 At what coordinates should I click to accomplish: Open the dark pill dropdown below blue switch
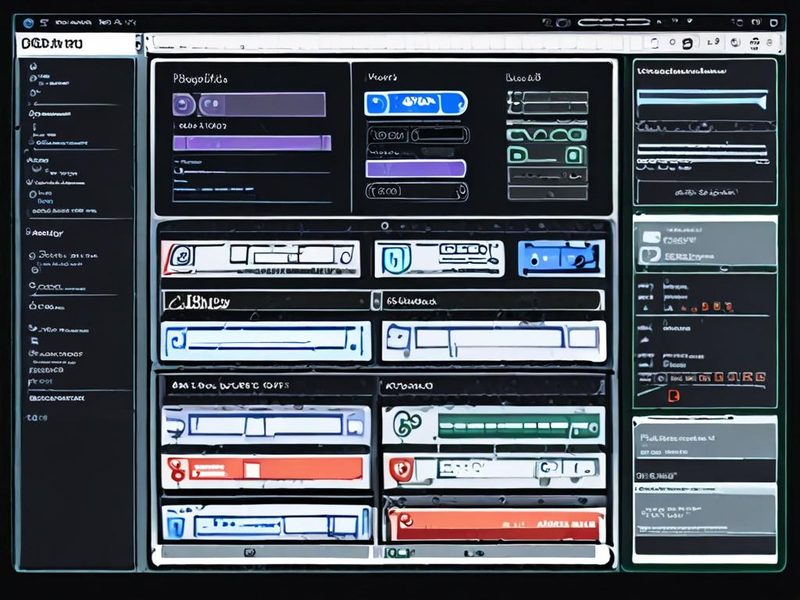(x=418, y=135)
